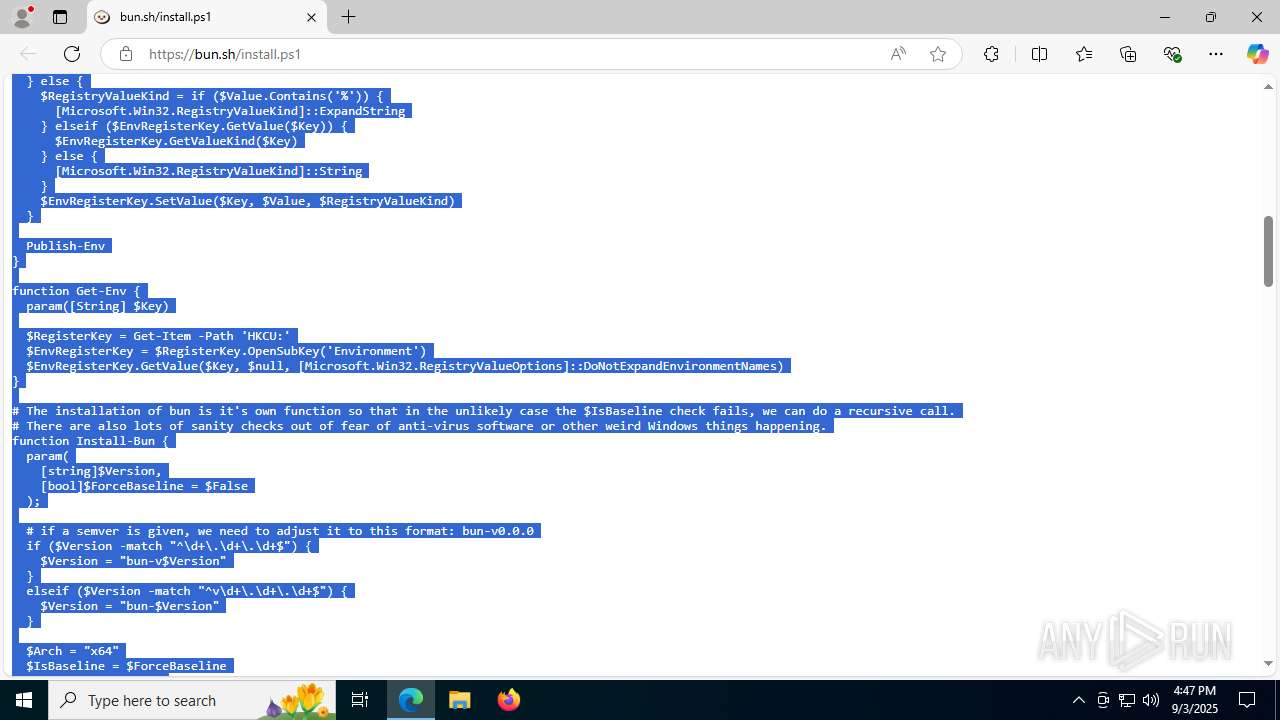Click the vertical scrollbar thumb
Screen dimensions: 1280x720
(1269, 251)
